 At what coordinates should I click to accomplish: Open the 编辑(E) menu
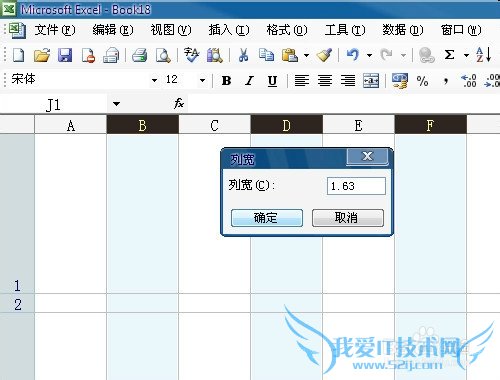click(x=113, y=30)
